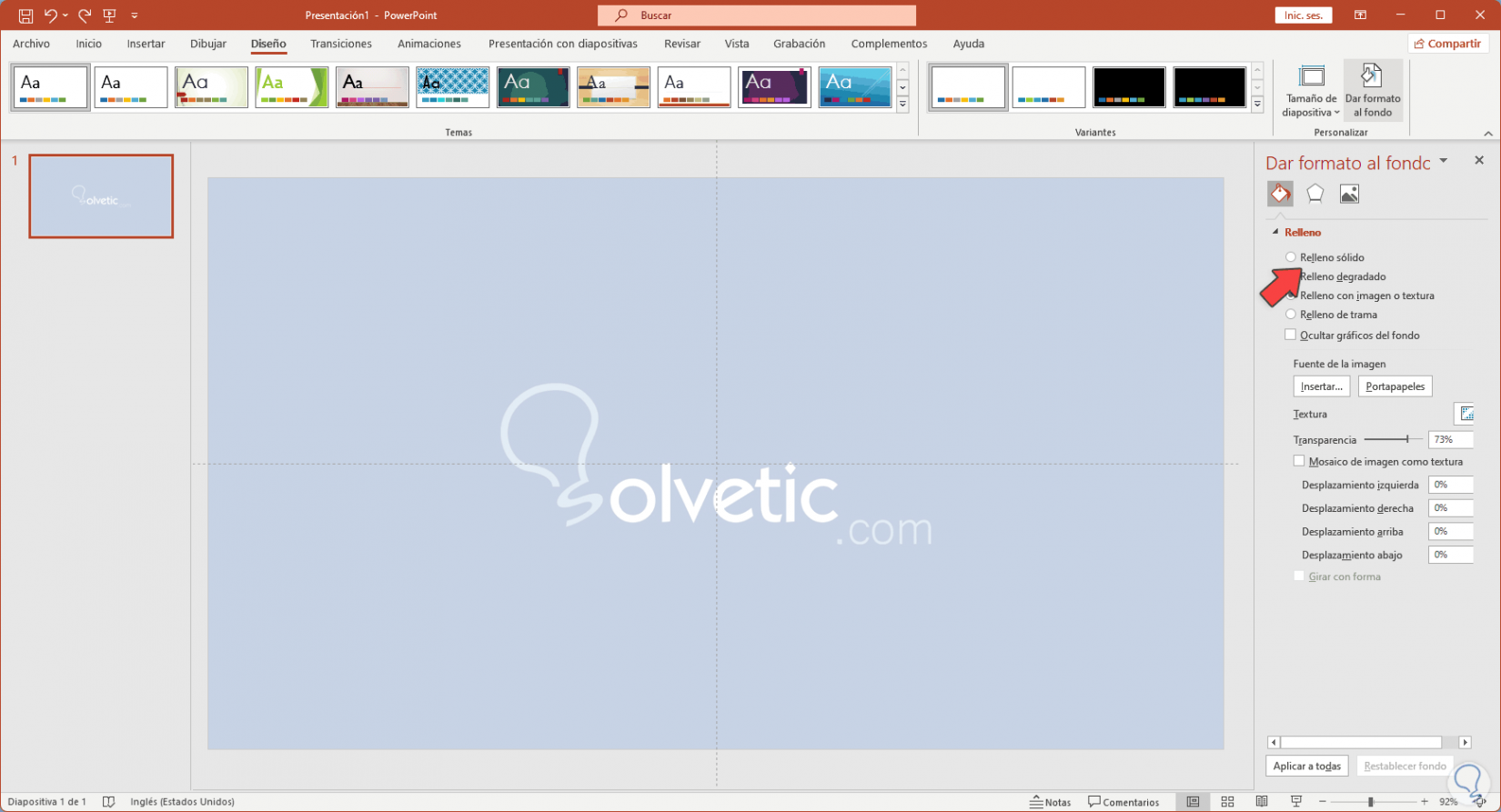Open pane options dropdown beside title

tap(1443, 162)
